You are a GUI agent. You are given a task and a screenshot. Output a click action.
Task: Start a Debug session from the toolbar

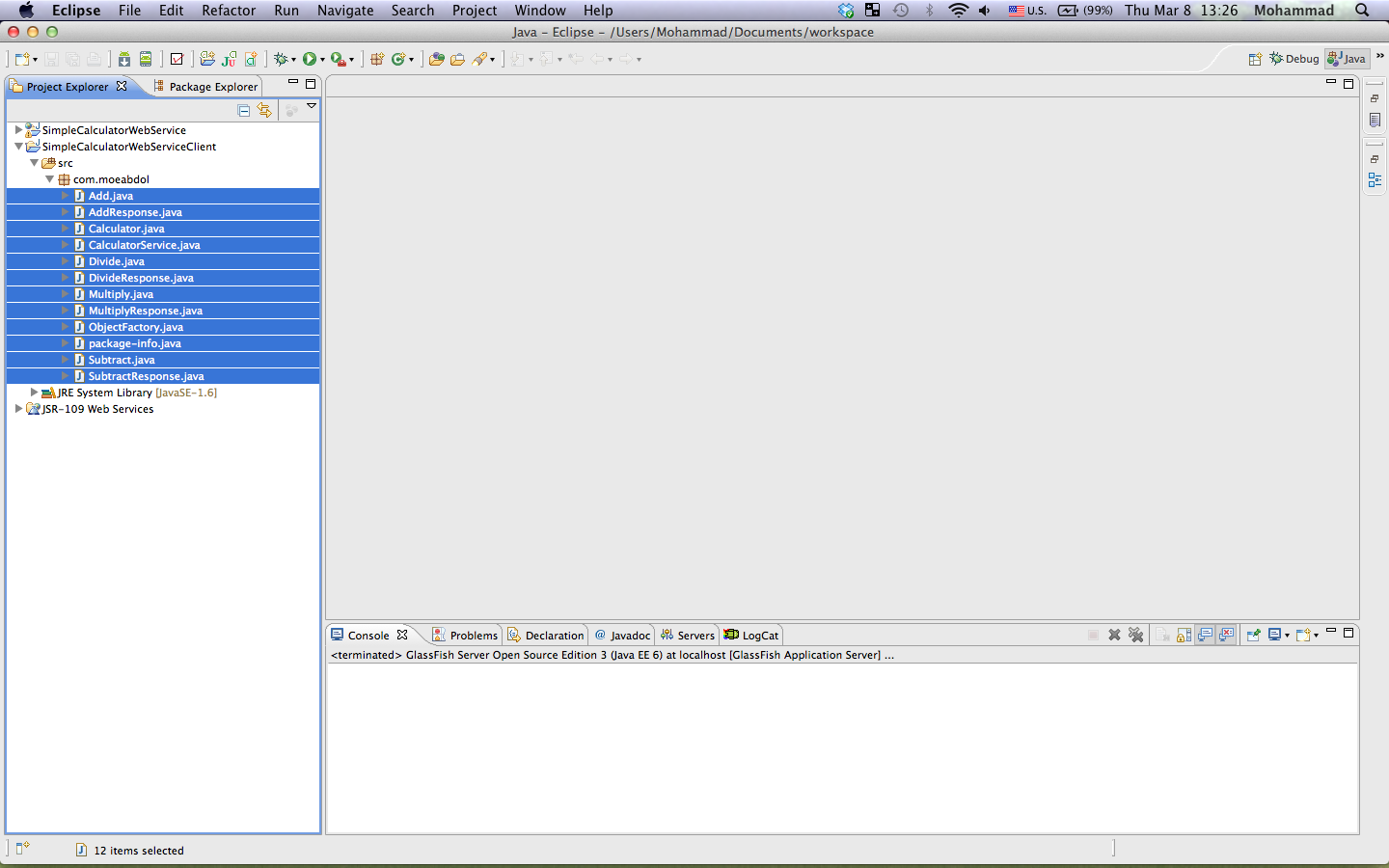click(283, 59)
